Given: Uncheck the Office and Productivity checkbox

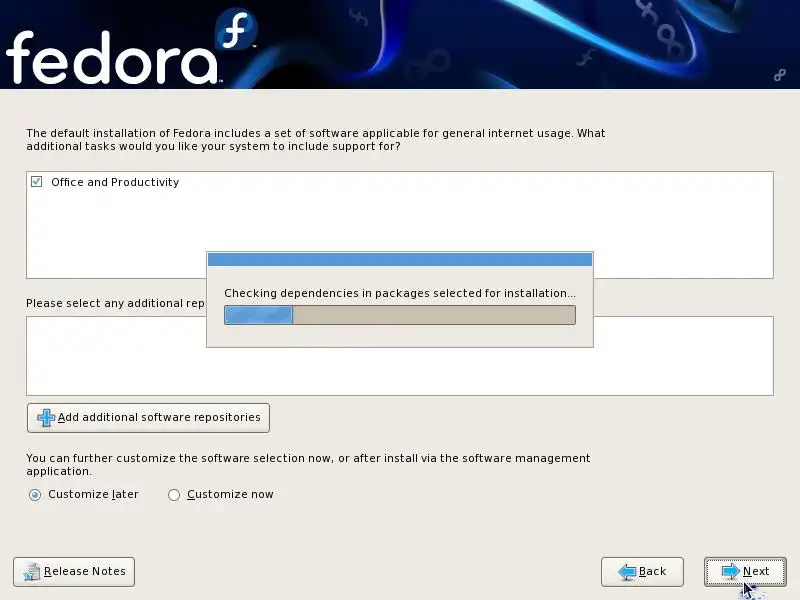Looking at the screenshot, I should click(x=36, y=182).
